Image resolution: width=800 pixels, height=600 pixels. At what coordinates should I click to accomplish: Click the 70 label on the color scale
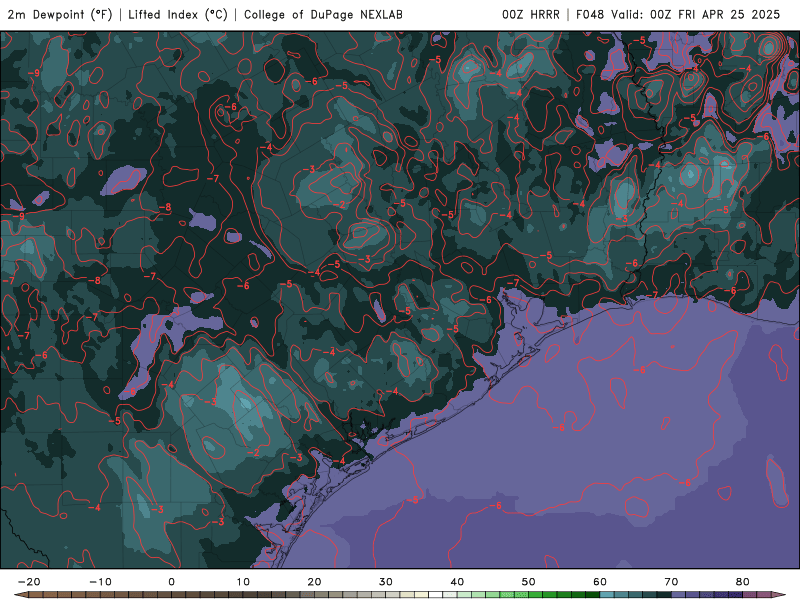[x=671, y=582]
